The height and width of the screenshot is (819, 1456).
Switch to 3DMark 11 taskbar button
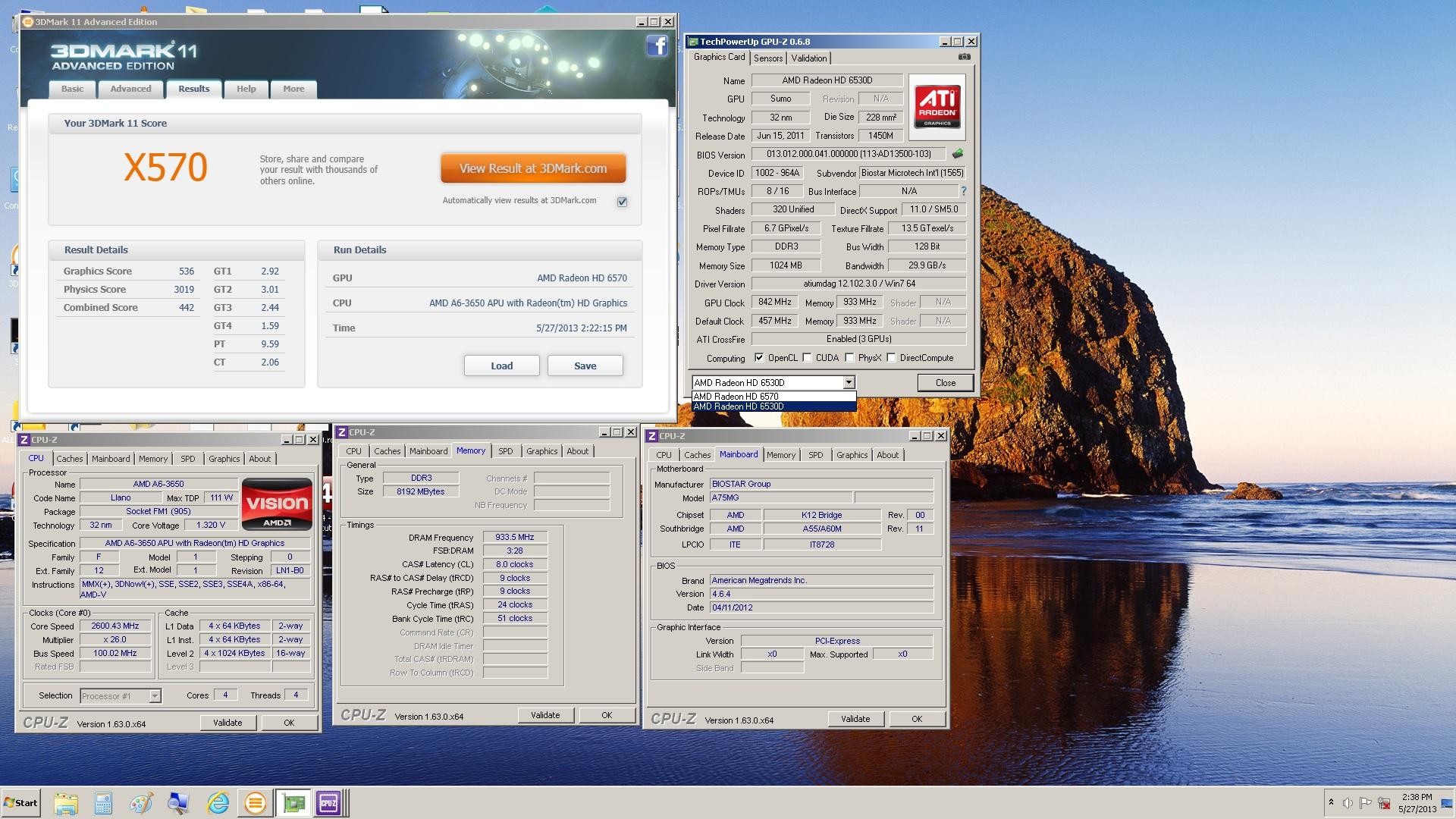pos(256,803)
